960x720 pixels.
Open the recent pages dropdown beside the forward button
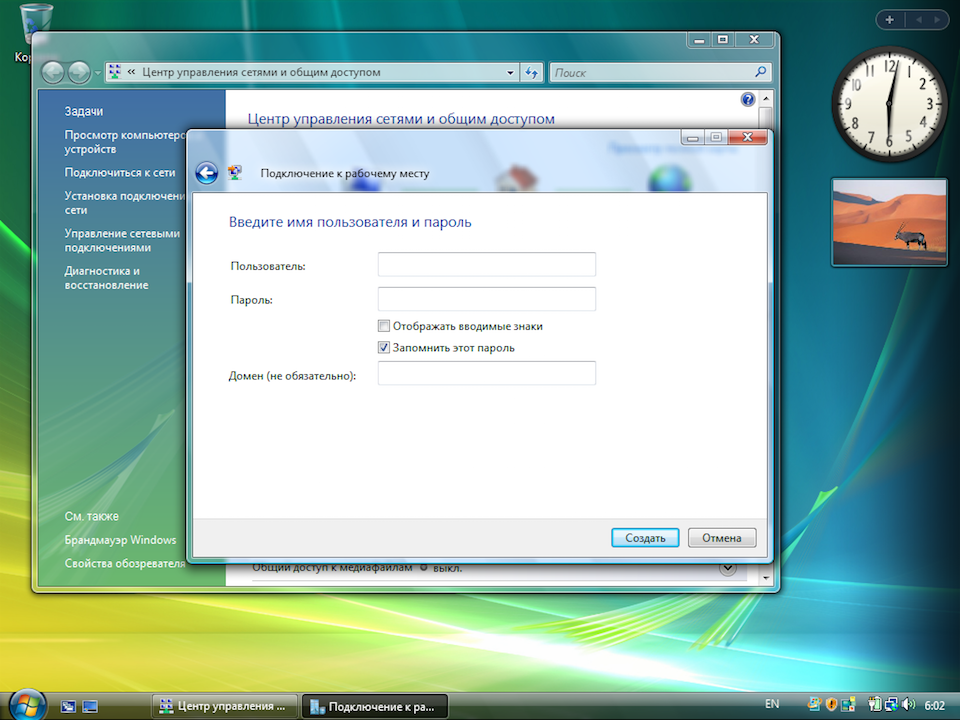(97, 73)
